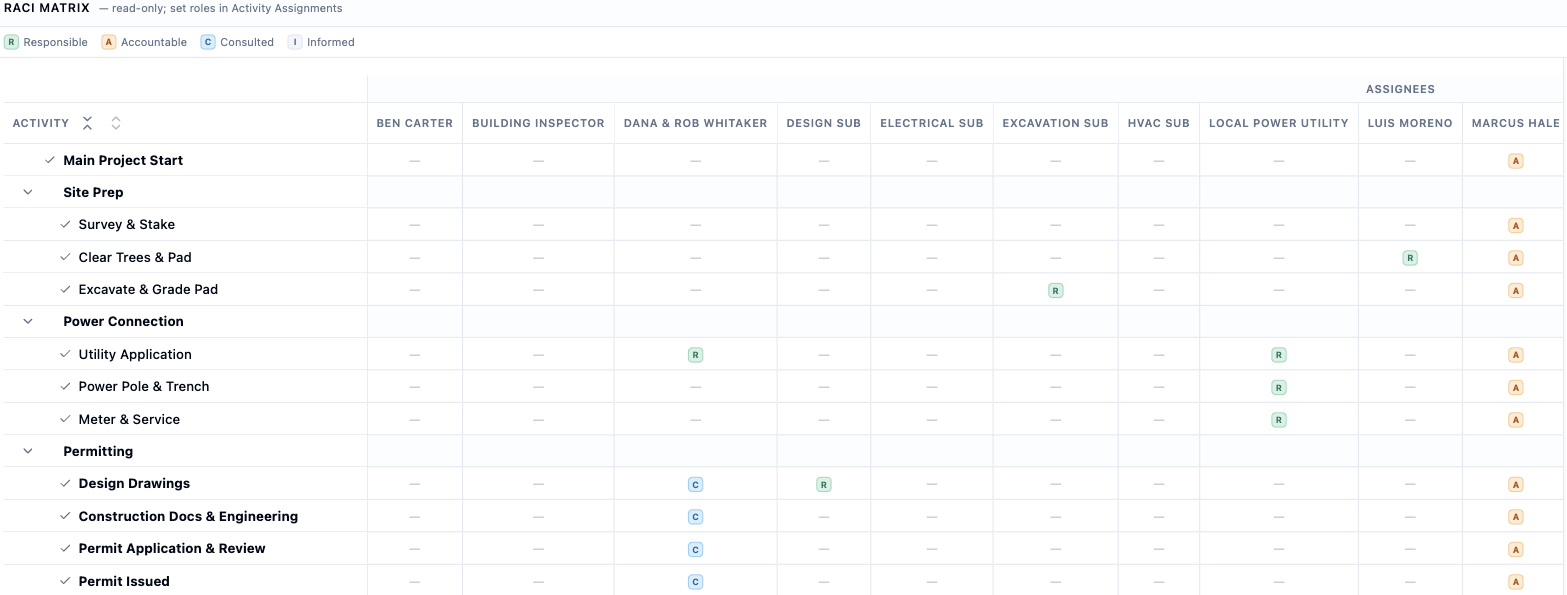The width and height of the screenshot is (1567, 595).
Task: Select the Electrical Sub column header
Action: tap(932, 123)
